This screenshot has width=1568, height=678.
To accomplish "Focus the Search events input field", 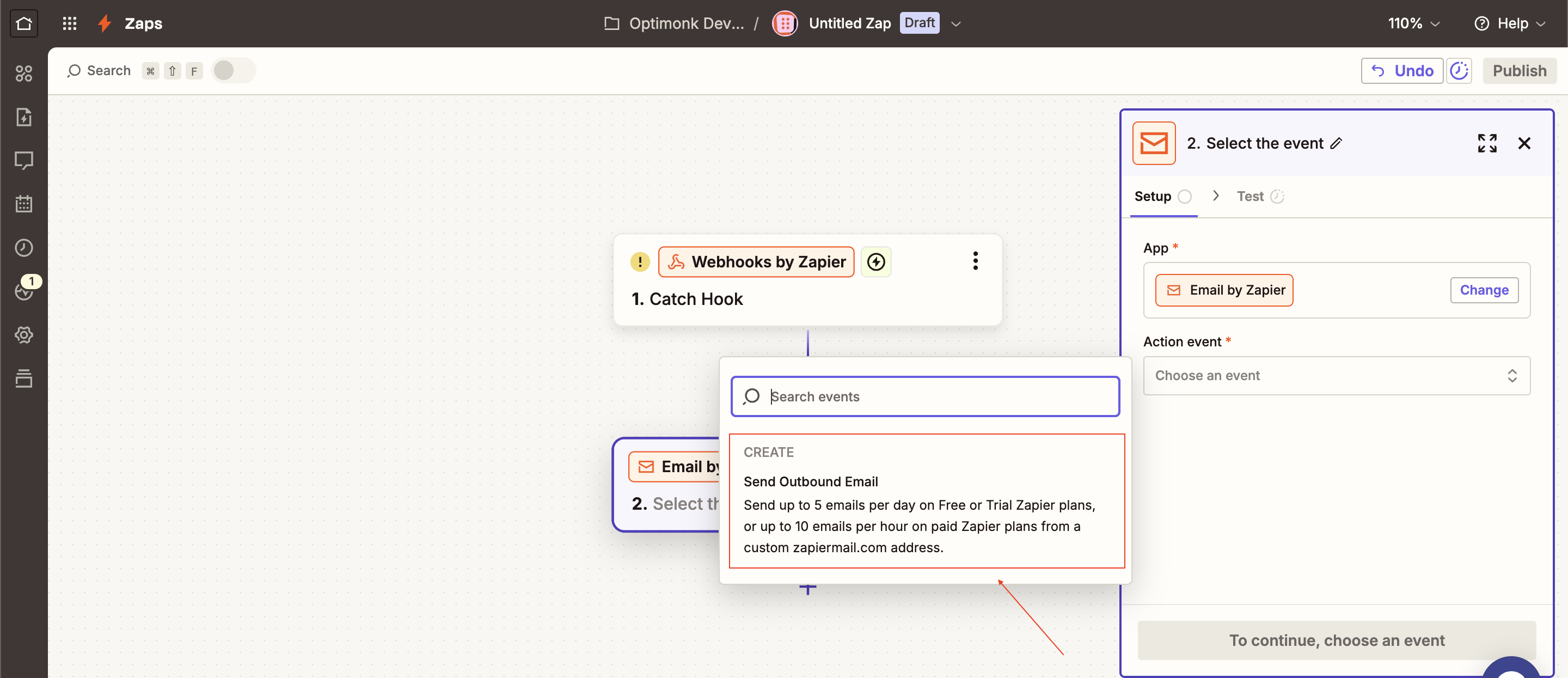I will (x=925, y=396).
